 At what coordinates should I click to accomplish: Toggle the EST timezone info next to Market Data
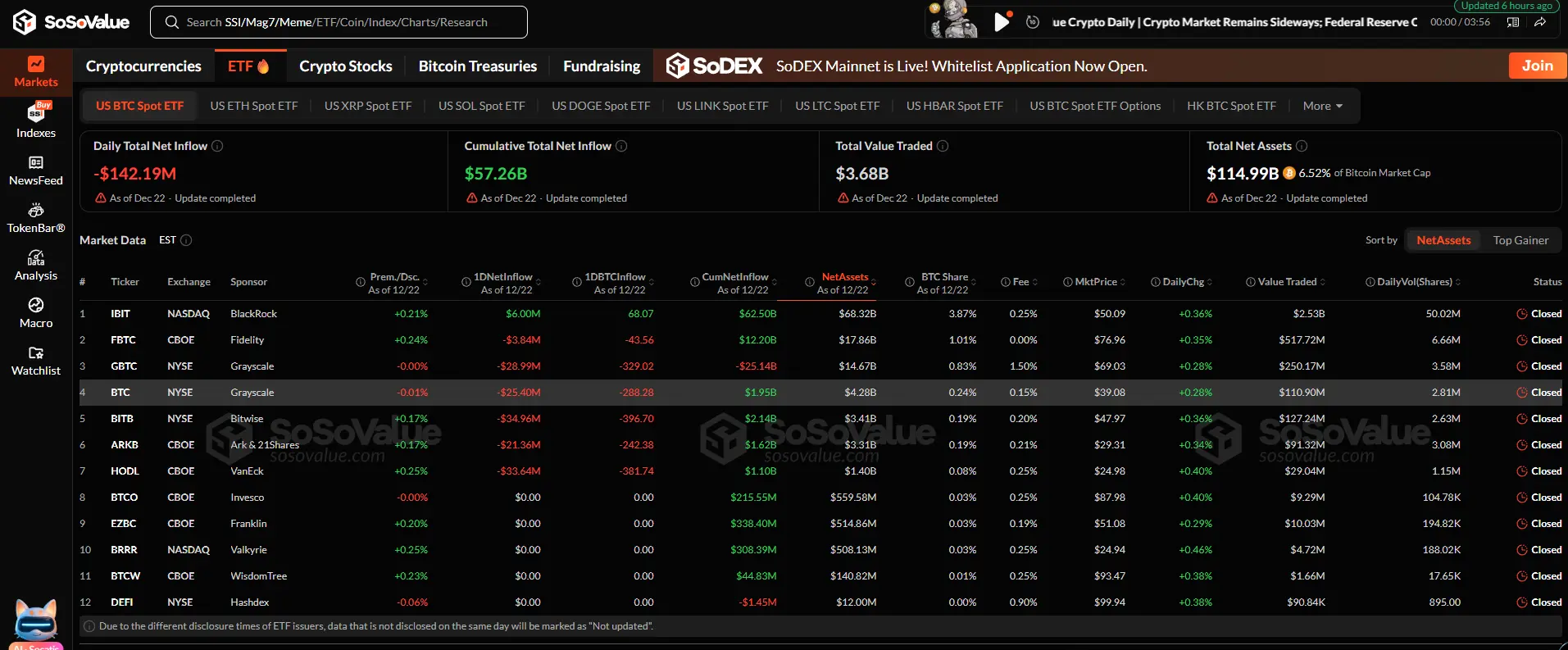point(186,240)
